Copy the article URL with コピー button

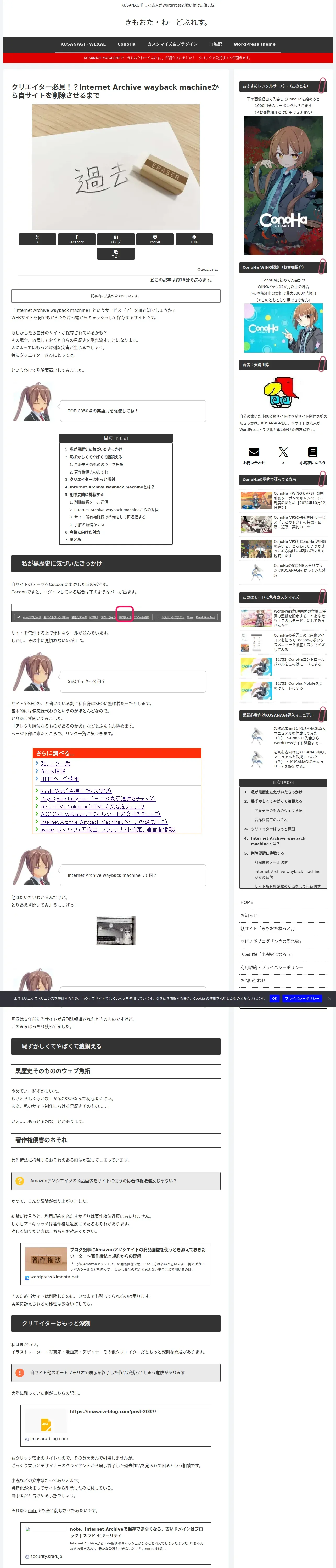[x=116, y=254]
